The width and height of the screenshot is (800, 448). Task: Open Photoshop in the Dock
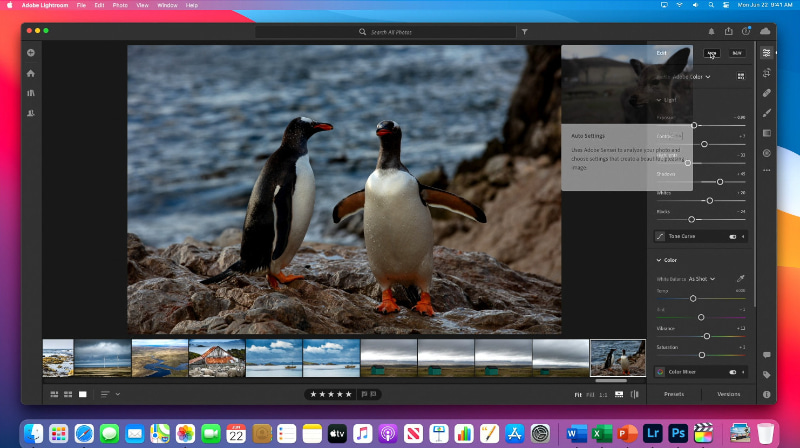click(678, 434)
